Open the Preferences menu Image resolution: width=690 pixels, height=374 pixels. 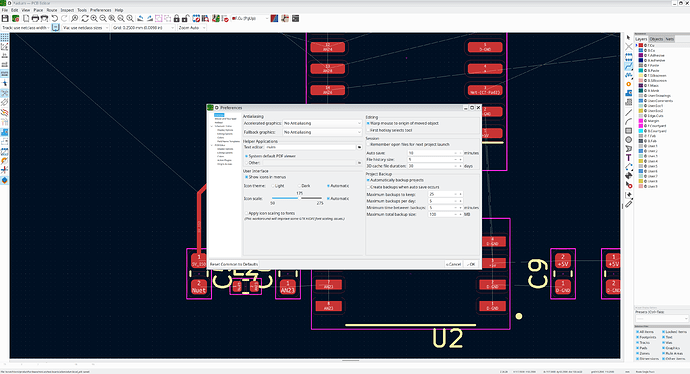coord(101,10)
